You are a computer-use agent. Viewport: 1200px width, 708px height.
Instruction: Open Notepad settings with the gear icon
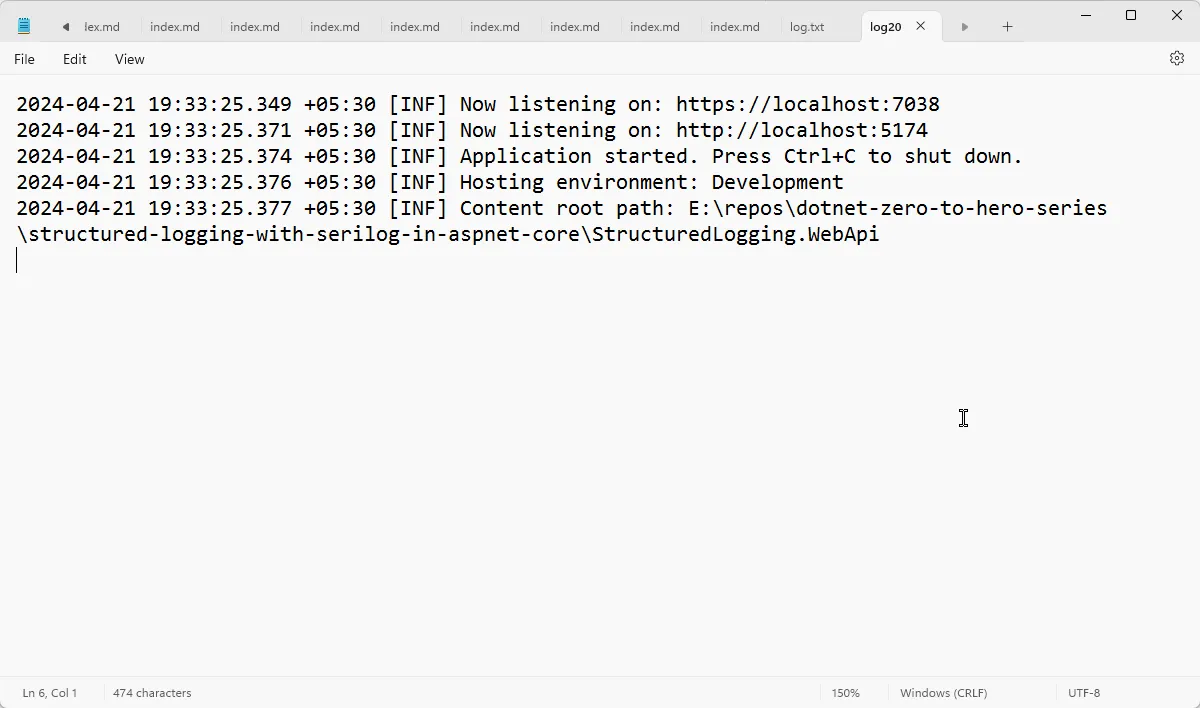[x=1176, y=58]
